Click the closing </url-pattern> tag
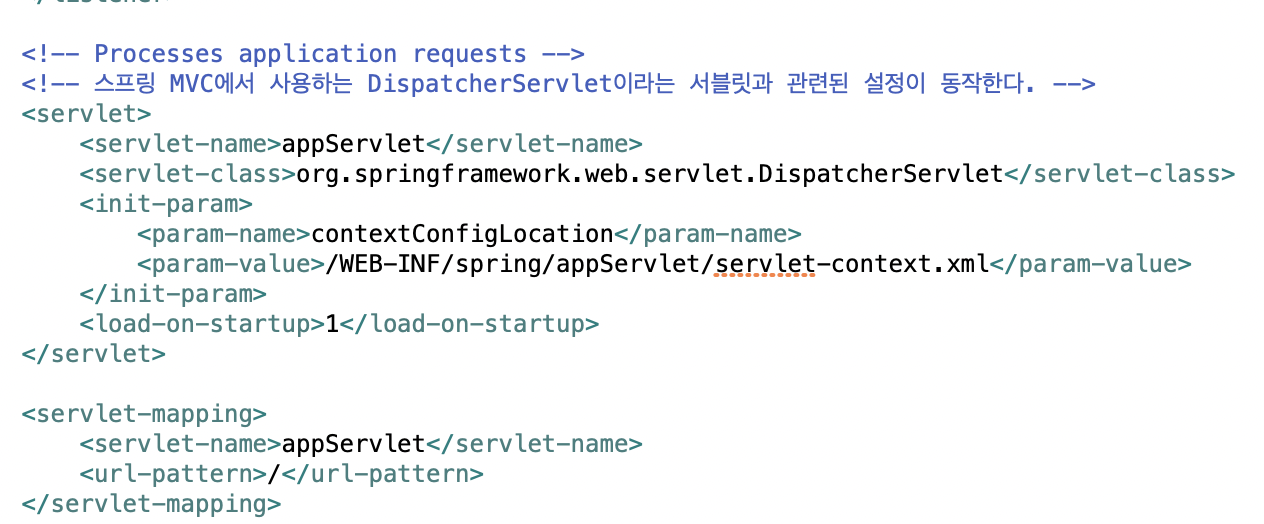 point(383,474)
